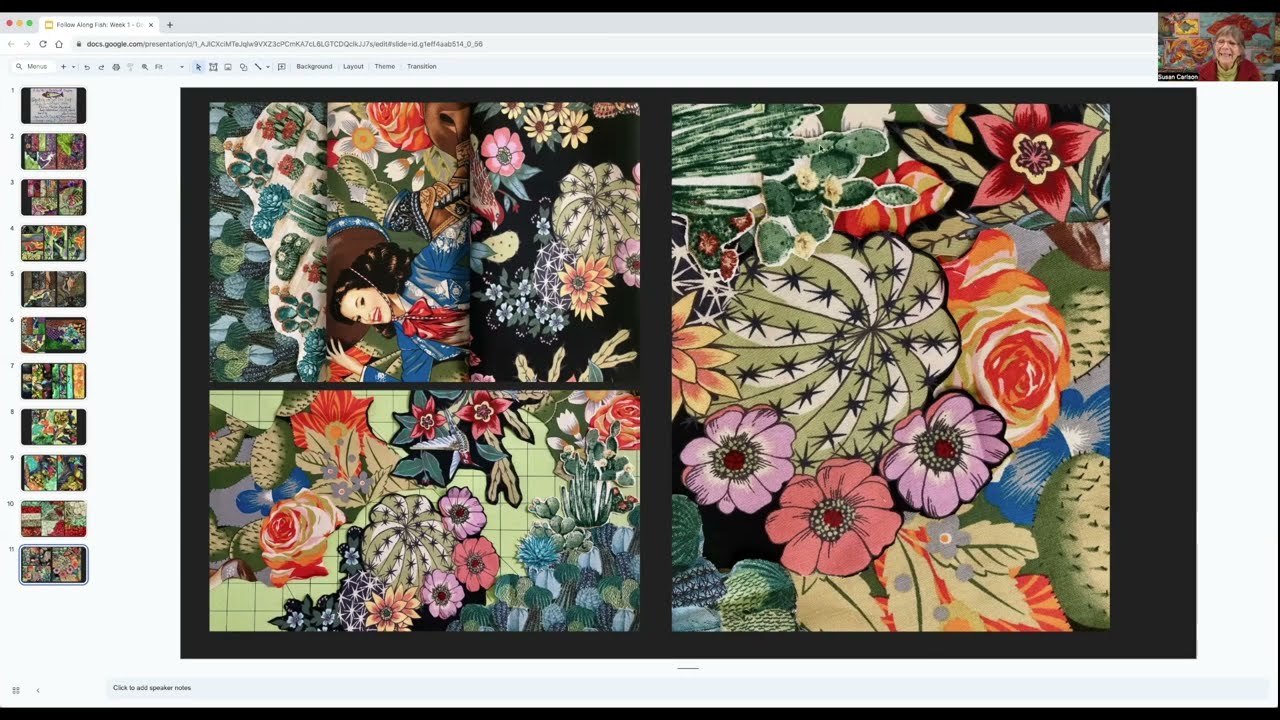This screenshot has height=720, width=1280.
Task: Reload the browser page
Action: coord(43,44)
